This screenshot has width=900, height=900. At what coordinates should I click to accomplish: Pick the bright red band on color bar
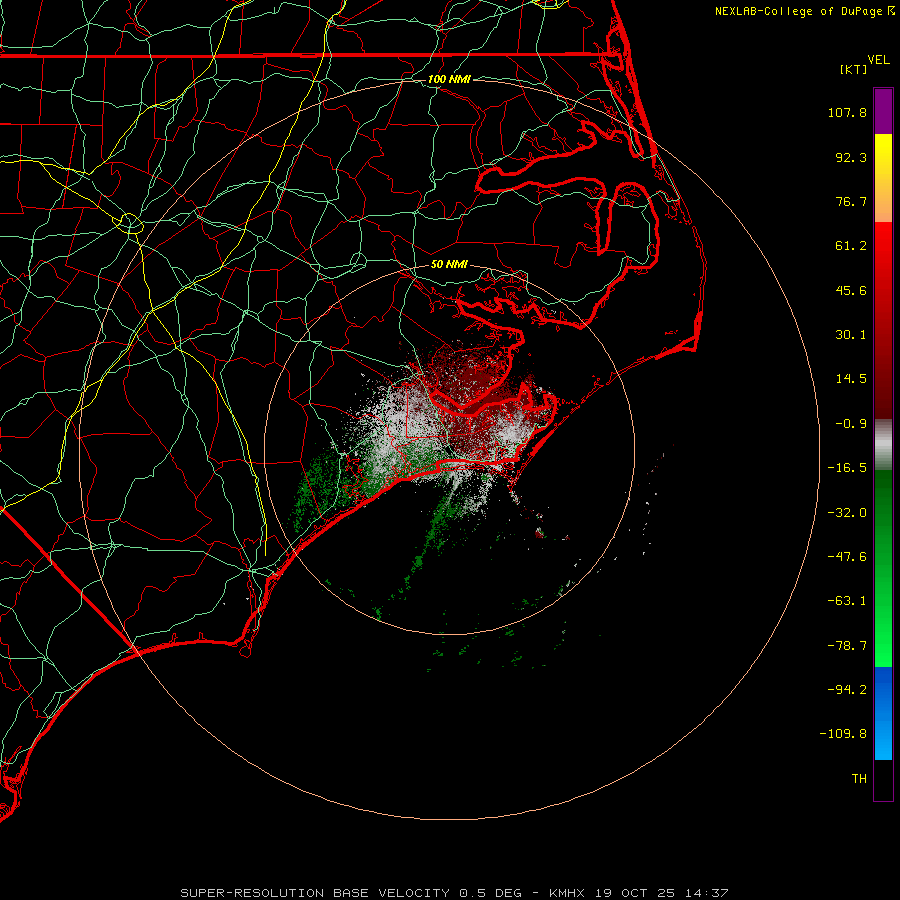click(x=883, y=244)
